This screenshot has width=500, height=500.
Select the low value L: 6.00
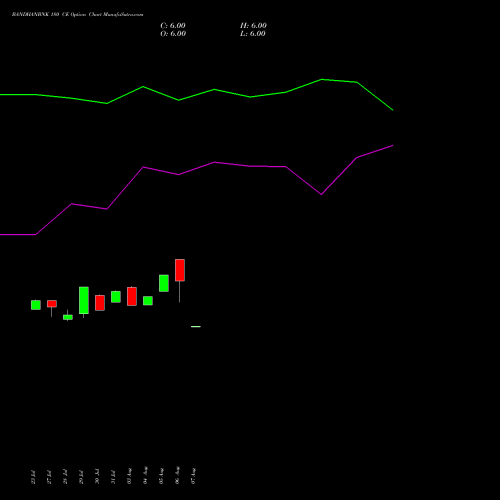tap(253, 34)
